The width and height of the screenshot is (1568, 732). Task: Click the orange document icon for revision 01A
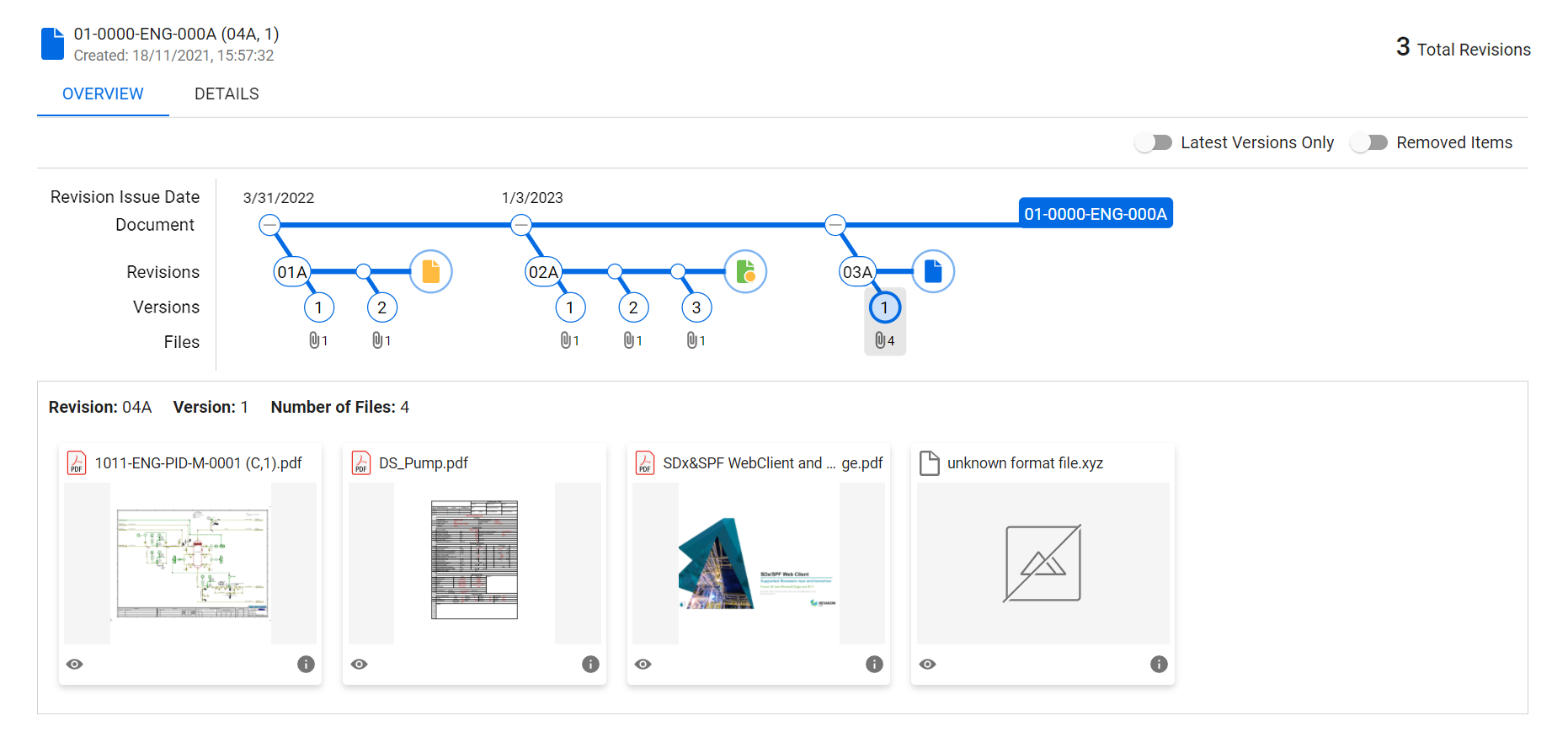click(430, 271)
